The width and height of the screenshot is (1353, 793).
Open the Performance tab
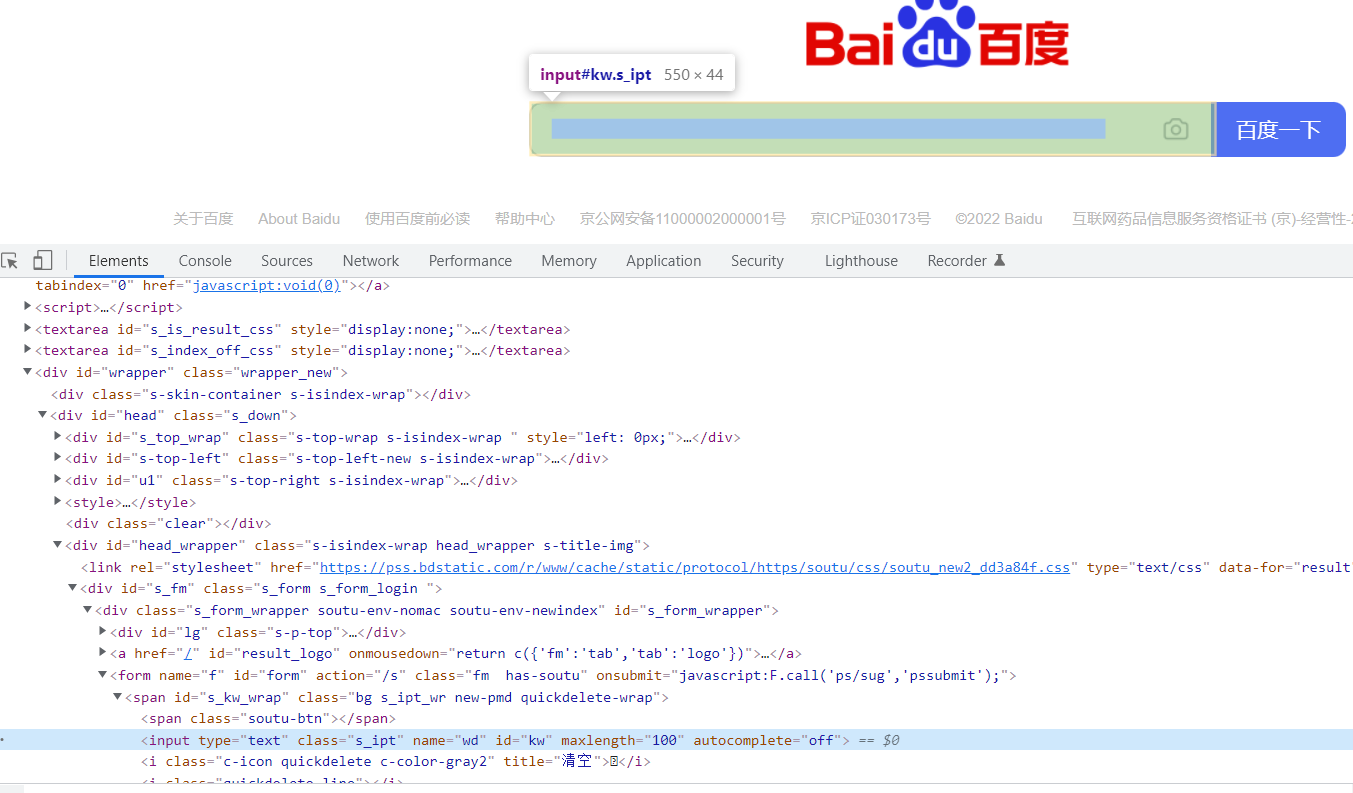tap(470, 261)
